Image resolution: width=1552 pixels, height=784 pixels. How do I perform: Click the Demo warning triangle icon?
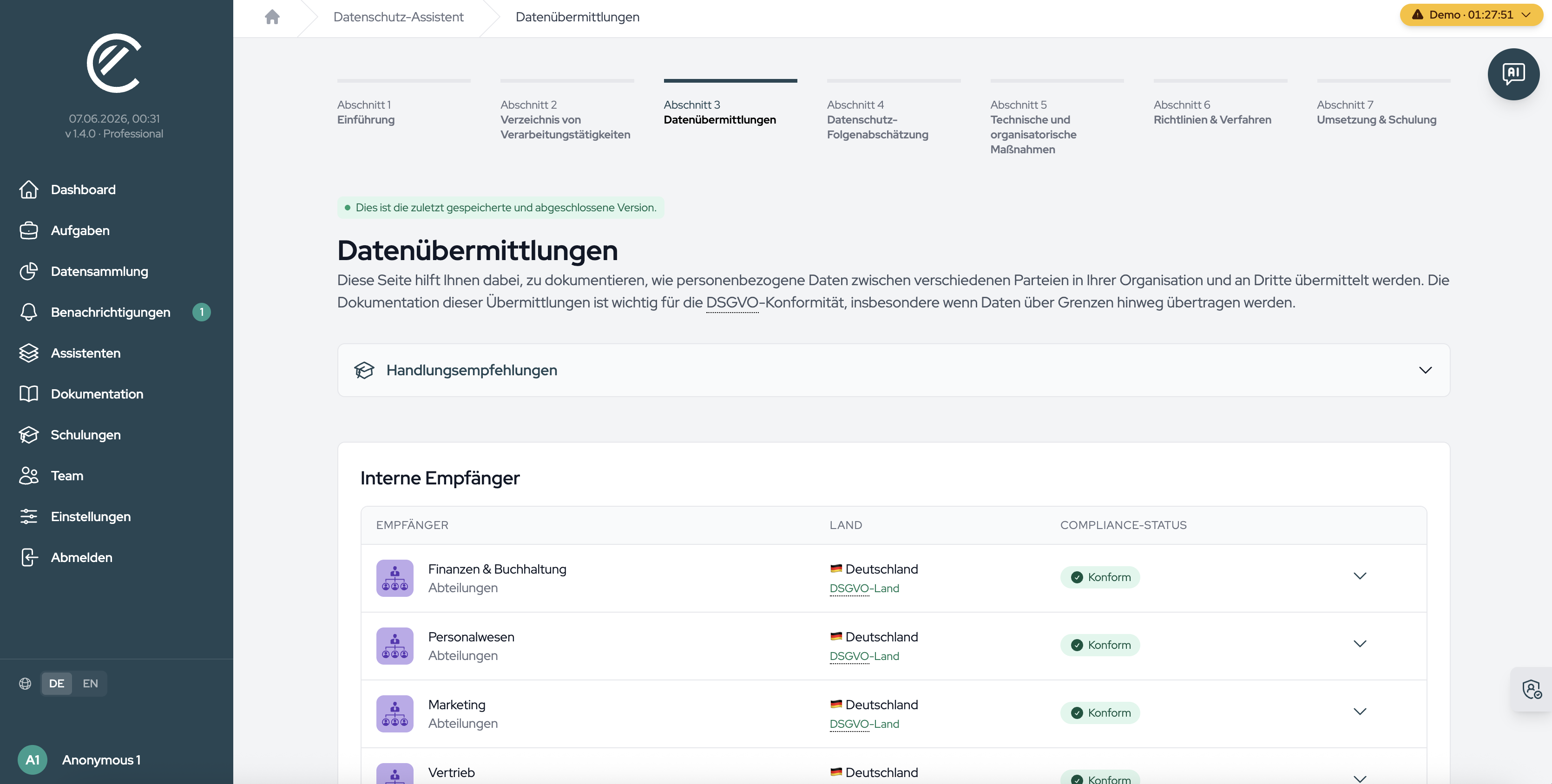(1418, 14)
